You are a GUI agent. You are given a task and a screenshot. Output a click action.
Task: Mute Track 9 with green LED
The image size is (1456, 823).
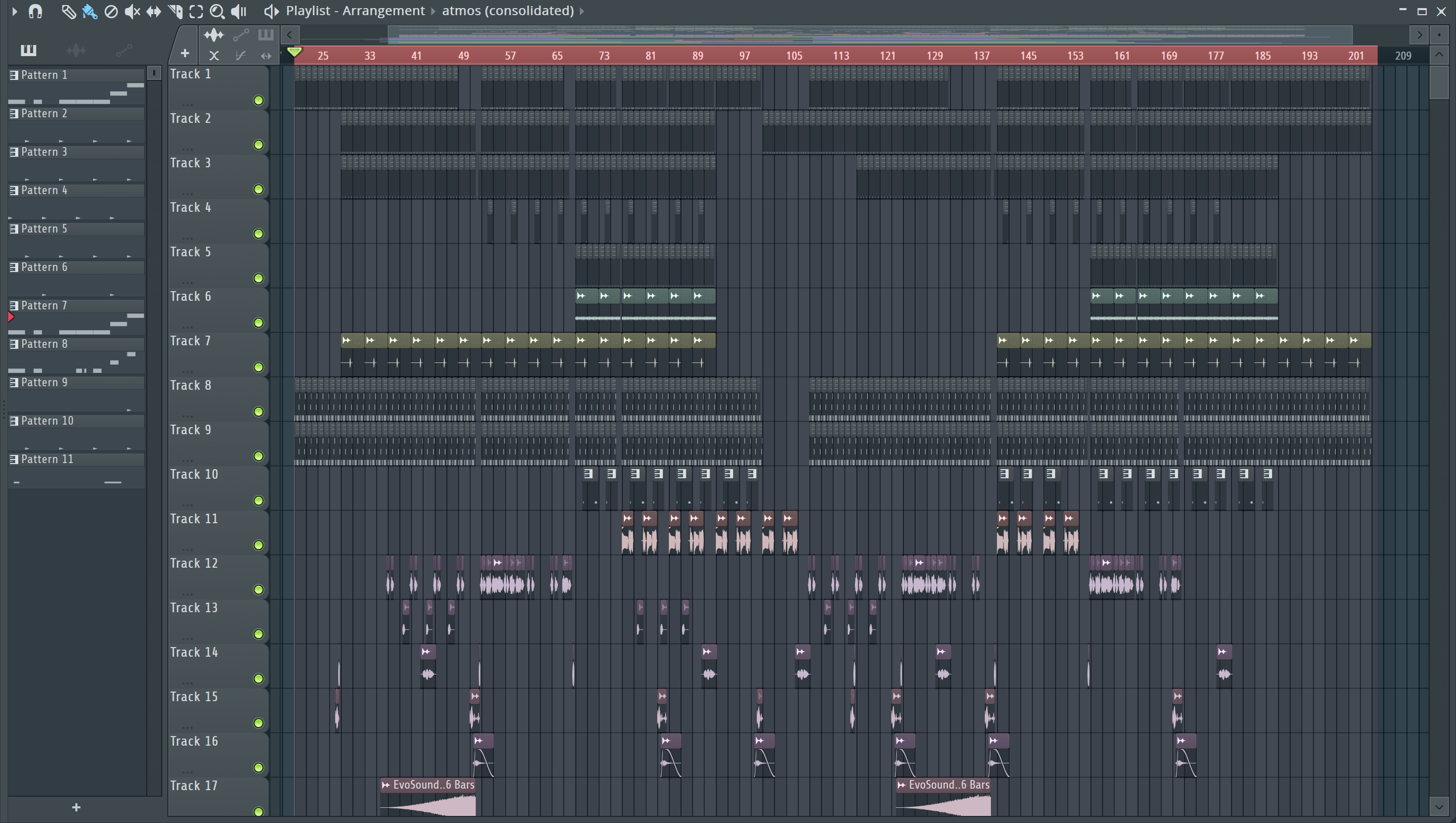click(258, 456)
